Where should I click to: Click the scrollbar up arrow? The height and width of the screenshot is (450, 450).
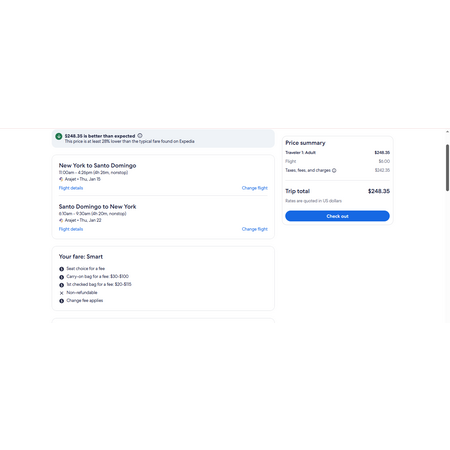coord(447,132)
